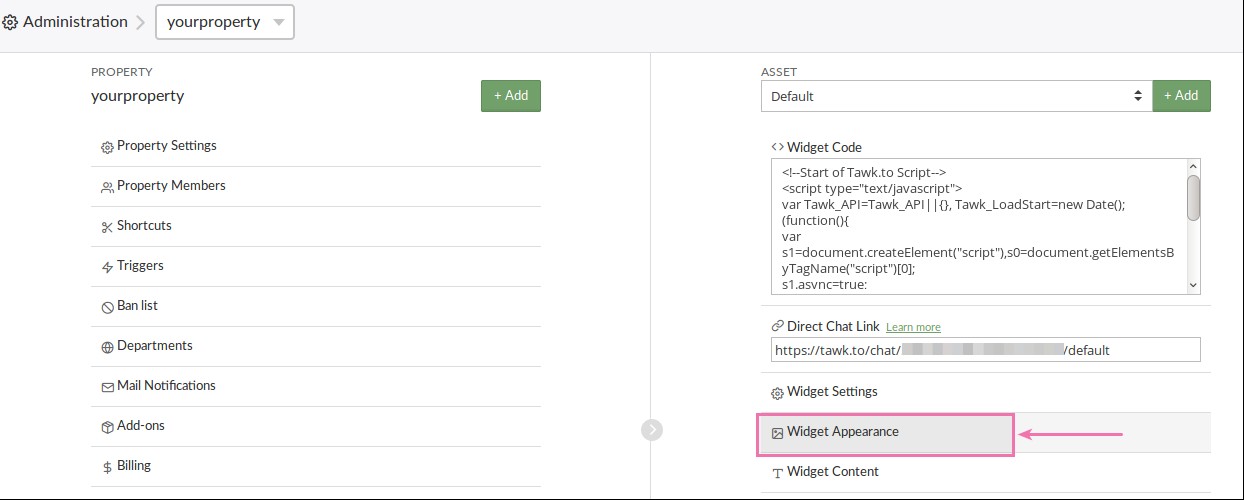Click the Widget Code scrollbar down arrow
The width and height of the screenshot is (1244, 500).
click(x=1192, y=285)
